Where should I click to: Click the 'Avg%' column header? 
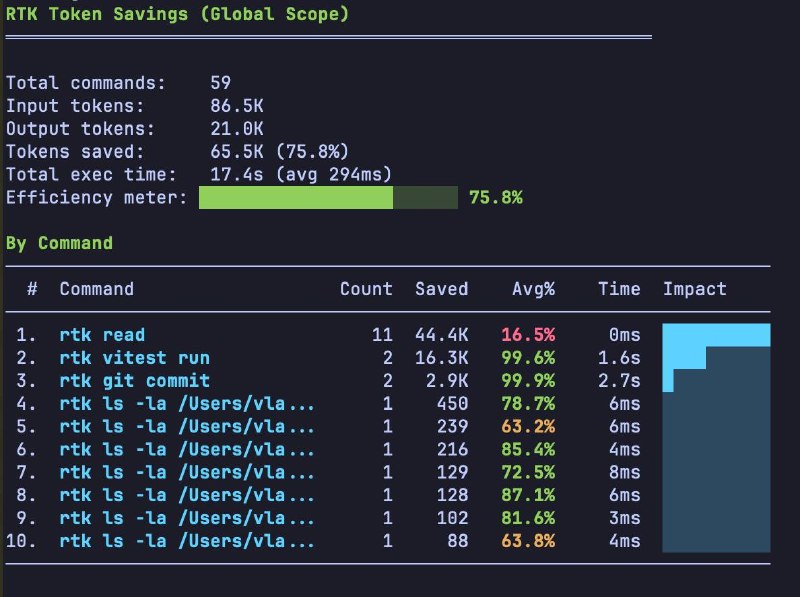point(534,289)
